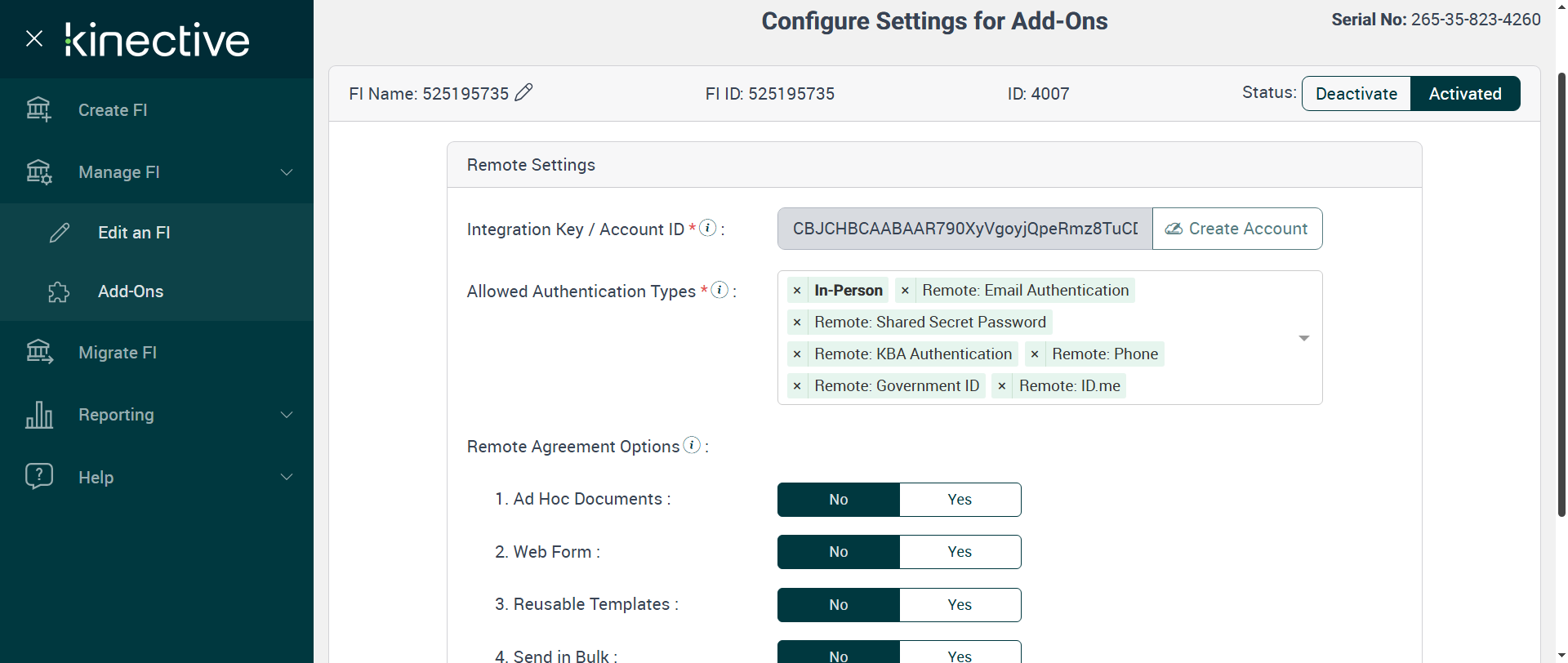This screenshot has height=663, width=1568.
Task: Click the pencil icon next to FI Name
Action: pyautogui.click(x=523, y=93)
